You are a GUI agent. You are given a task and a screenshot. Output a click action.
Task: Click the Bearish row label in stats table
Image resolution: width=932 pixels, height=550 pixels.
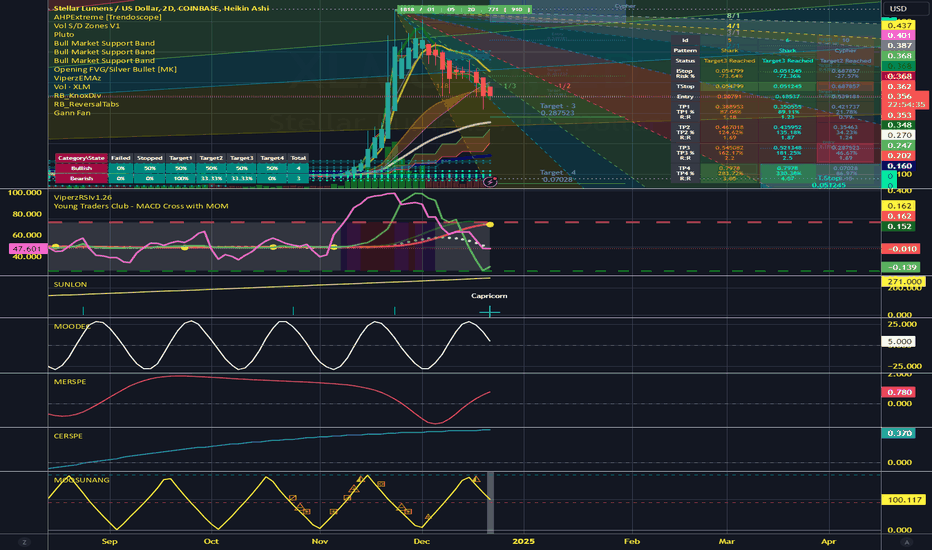[81, 178]
